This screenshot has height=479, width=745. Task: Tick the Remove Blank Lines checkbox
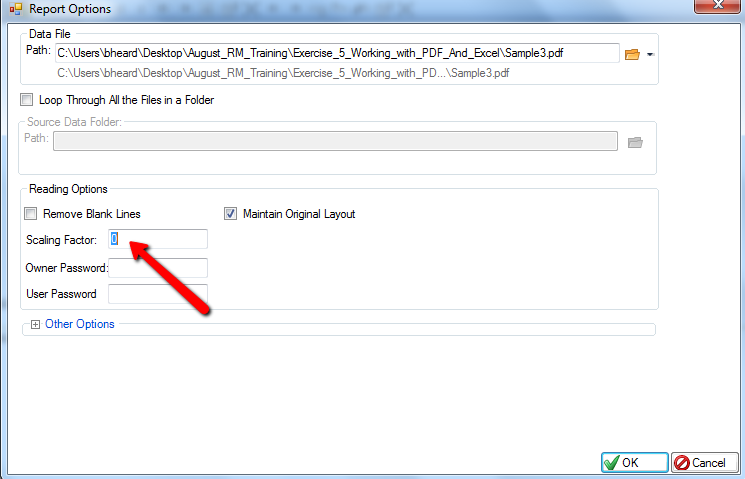(30, 214)
